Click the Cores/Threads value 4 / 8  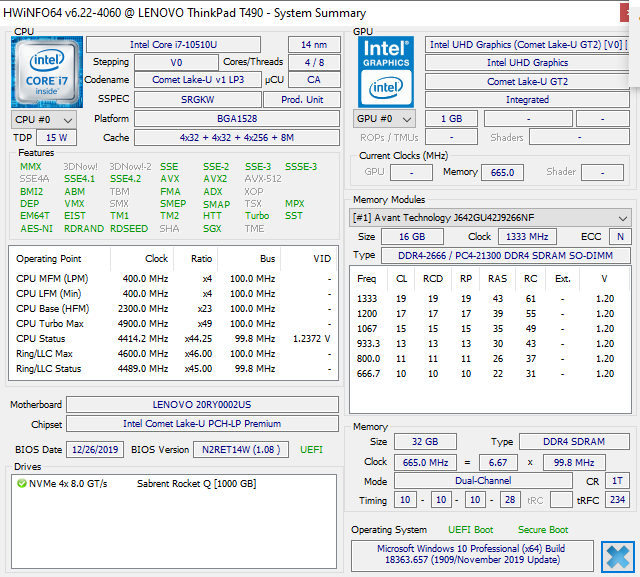pyautogui.click(x=314, y=62)
